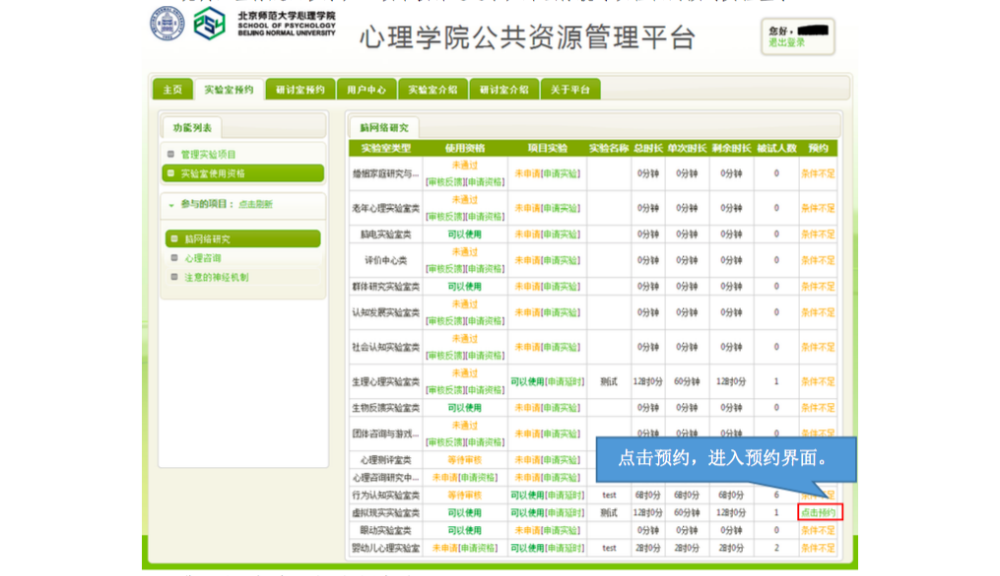Click the PSY School of Psychology logo

pos(209,23)
